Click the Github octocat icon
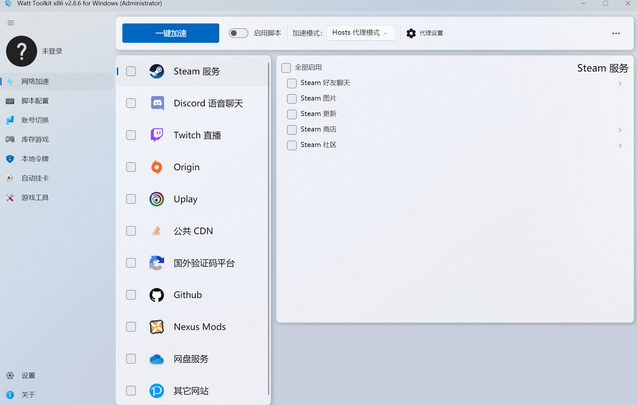The image size is (637, 405). (156, 295)
